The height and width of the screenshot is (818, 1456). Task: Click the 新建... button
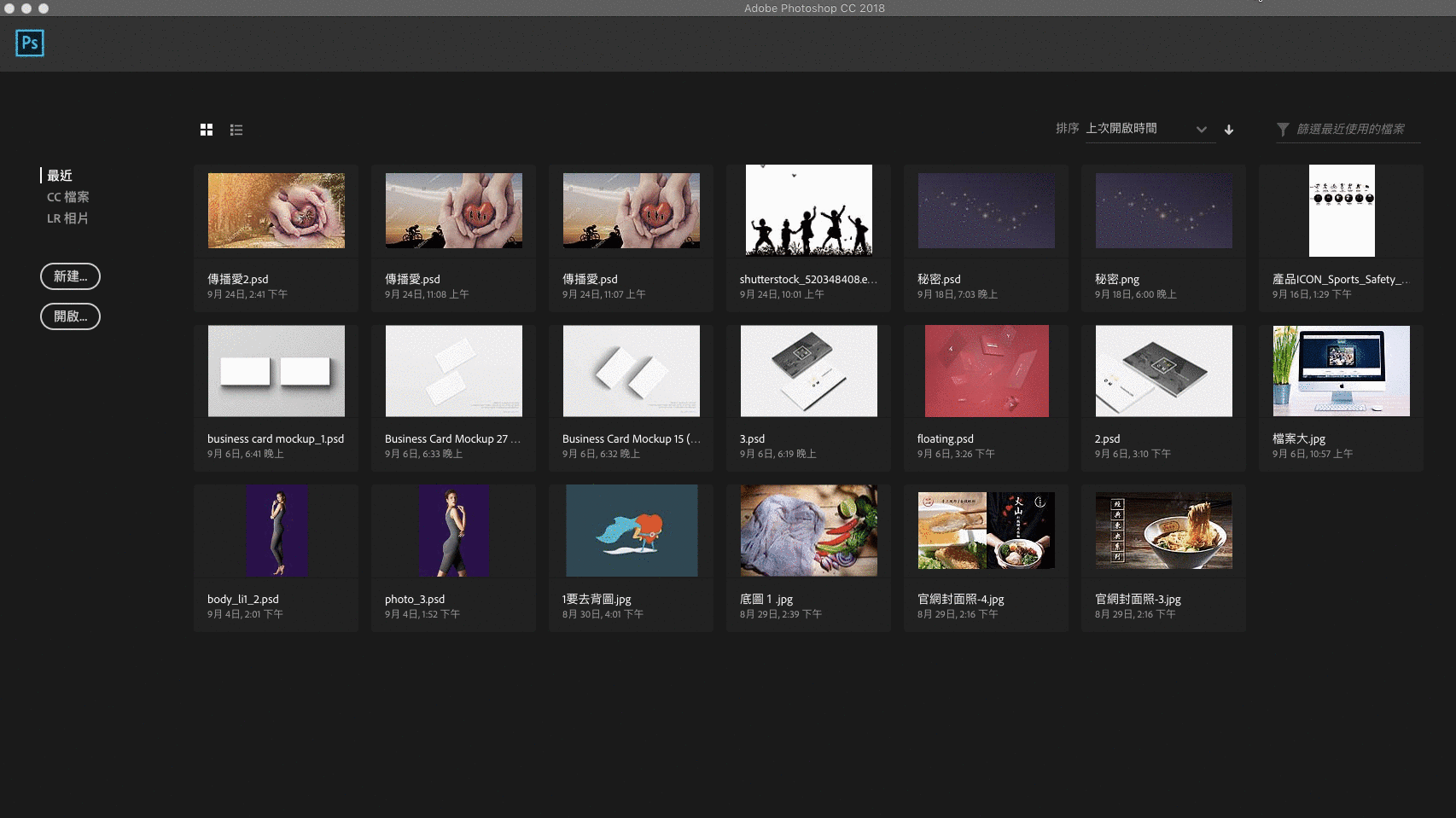pyautogui.click(x=70, y=276)
